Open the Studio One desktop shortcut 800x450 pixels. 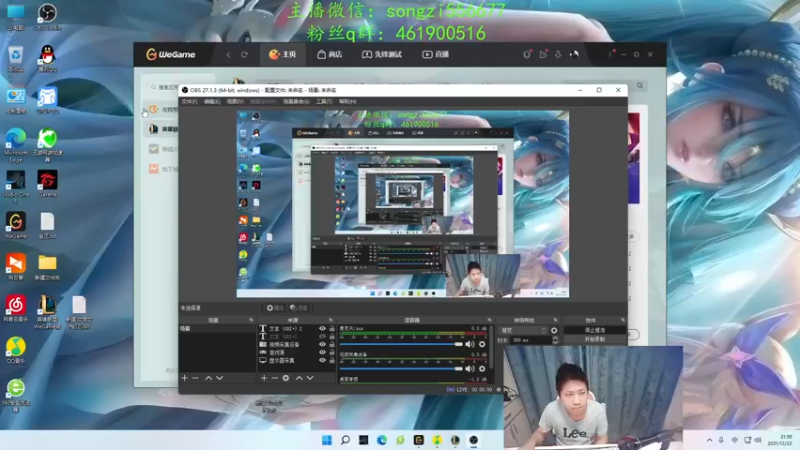pyautogui.click(x=16, y=186)
